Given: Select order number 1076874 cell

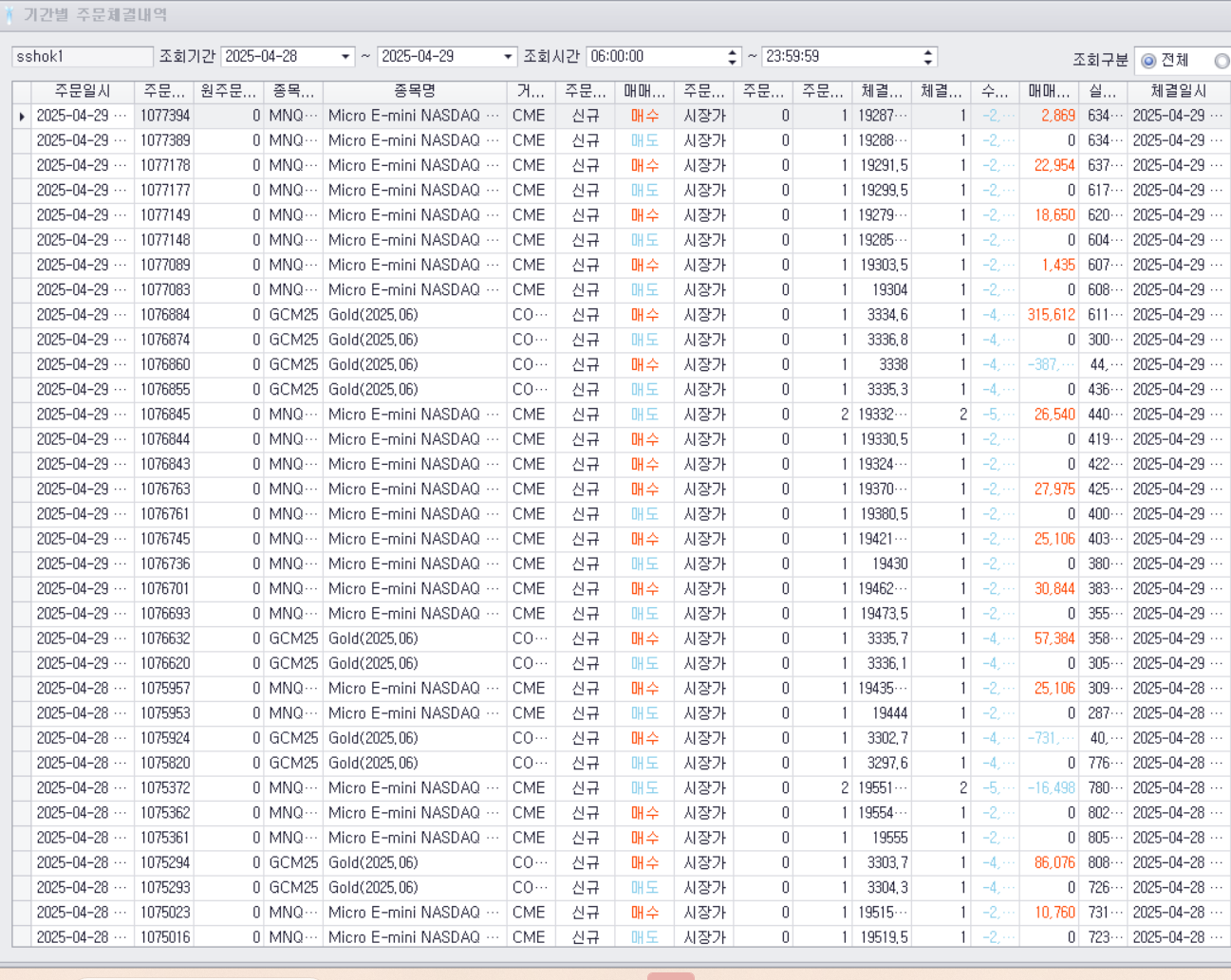Looking at the screenshot, I should [x=164, y=340].
